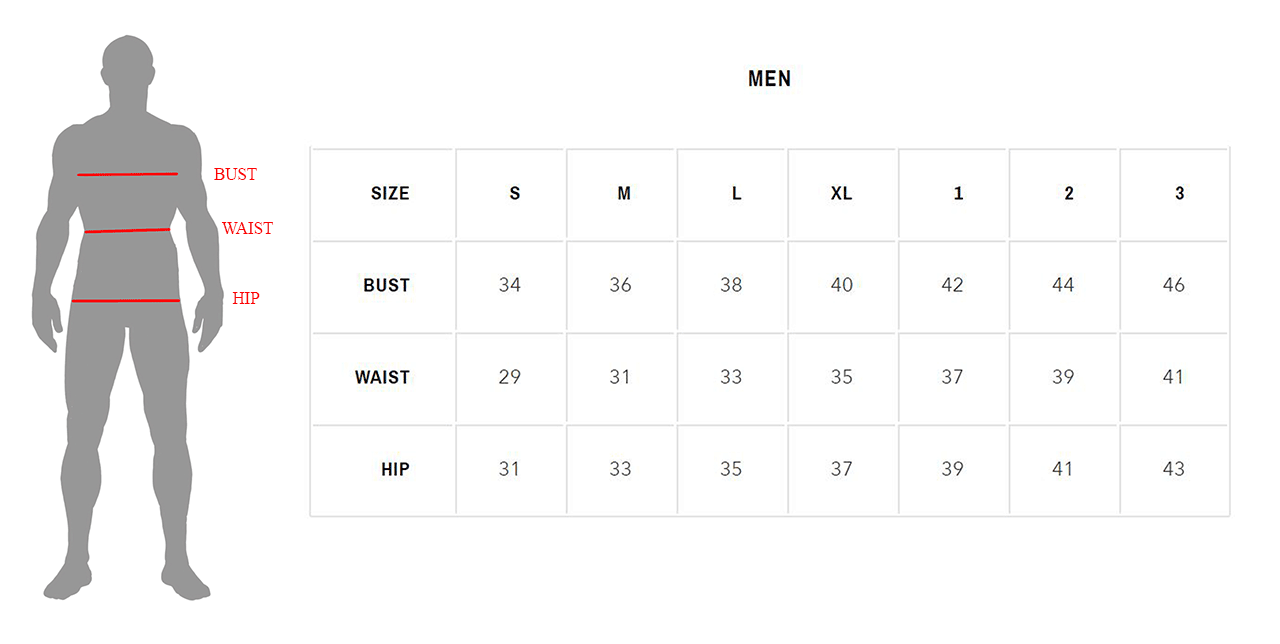The width and height of the screenshot is (1280, 644).
Task: Click the size 3 column header
Action: pos(1179,194)
